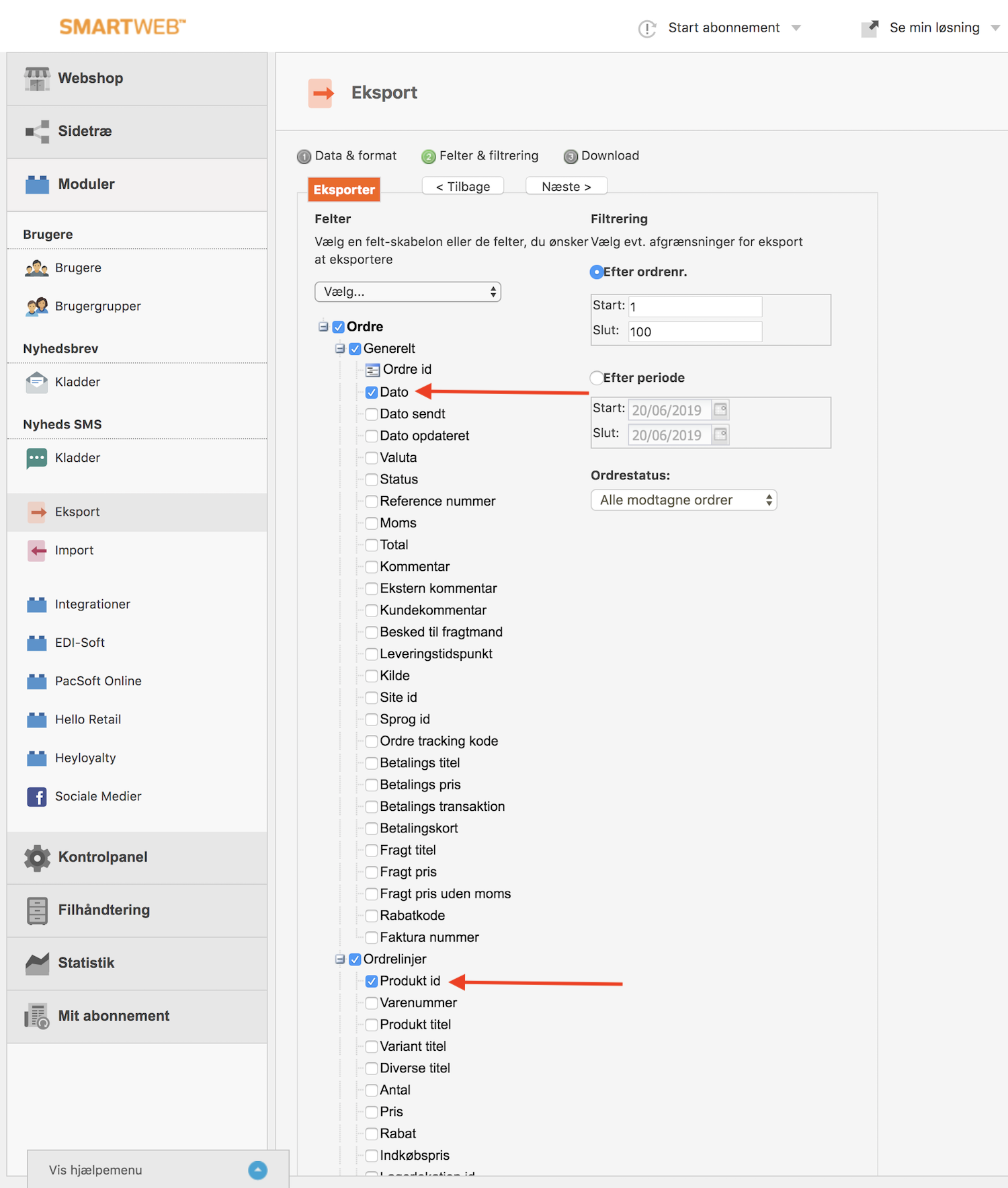Click the Brugergrupper people icon
Image resolution: width=1008 pixels, height=1188 pixels.
coord(37,307)
